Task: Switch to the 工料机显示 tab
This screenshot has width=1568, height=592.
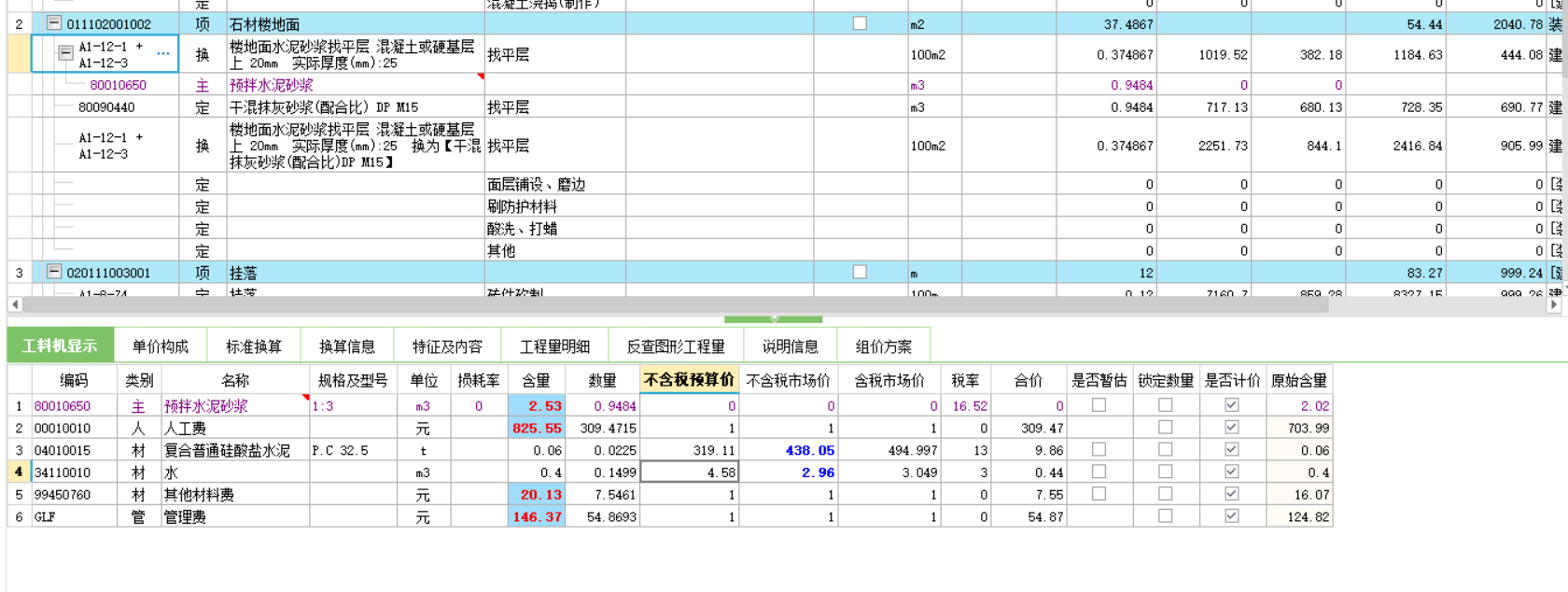Action: (x=60, y=345)
